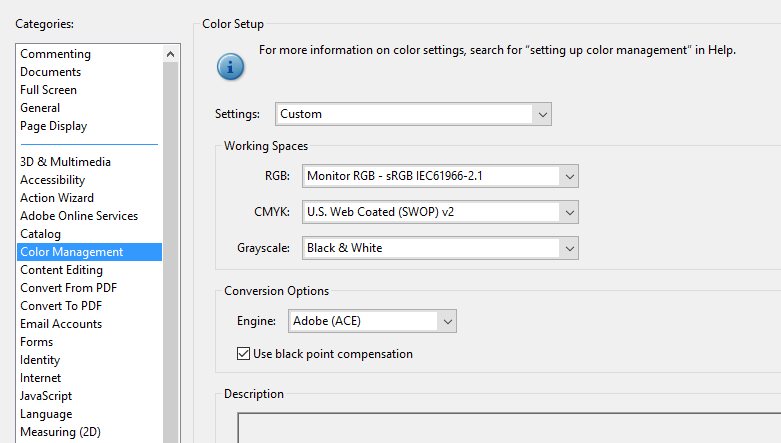The height and width of the screenshot is (443, 781).
Task: Open the Settings dropdown showing Custom
Action: [413, 114]
